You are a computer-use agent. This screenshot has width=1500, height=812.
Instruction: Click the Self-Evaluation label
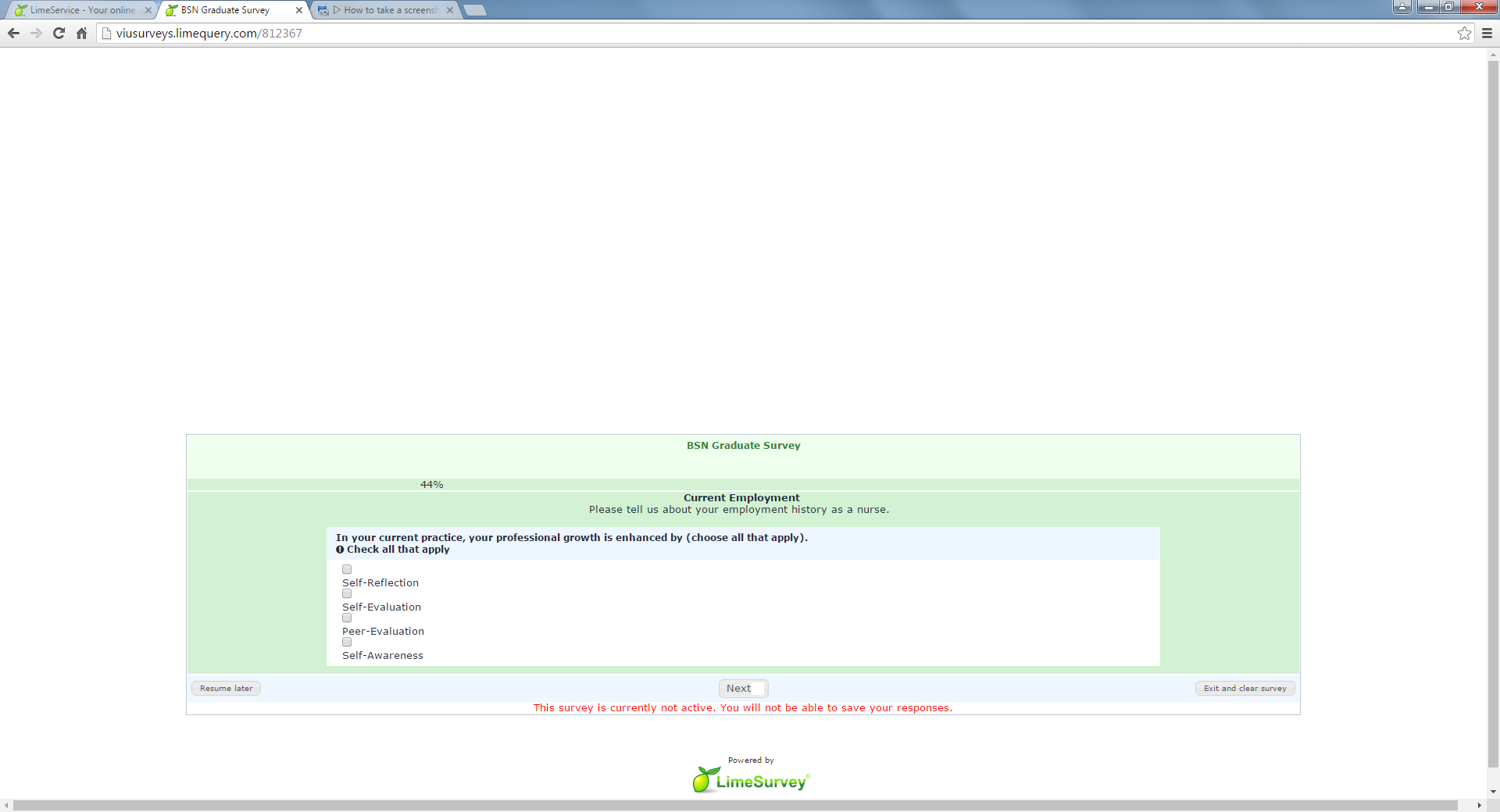[x=381, y=607]
